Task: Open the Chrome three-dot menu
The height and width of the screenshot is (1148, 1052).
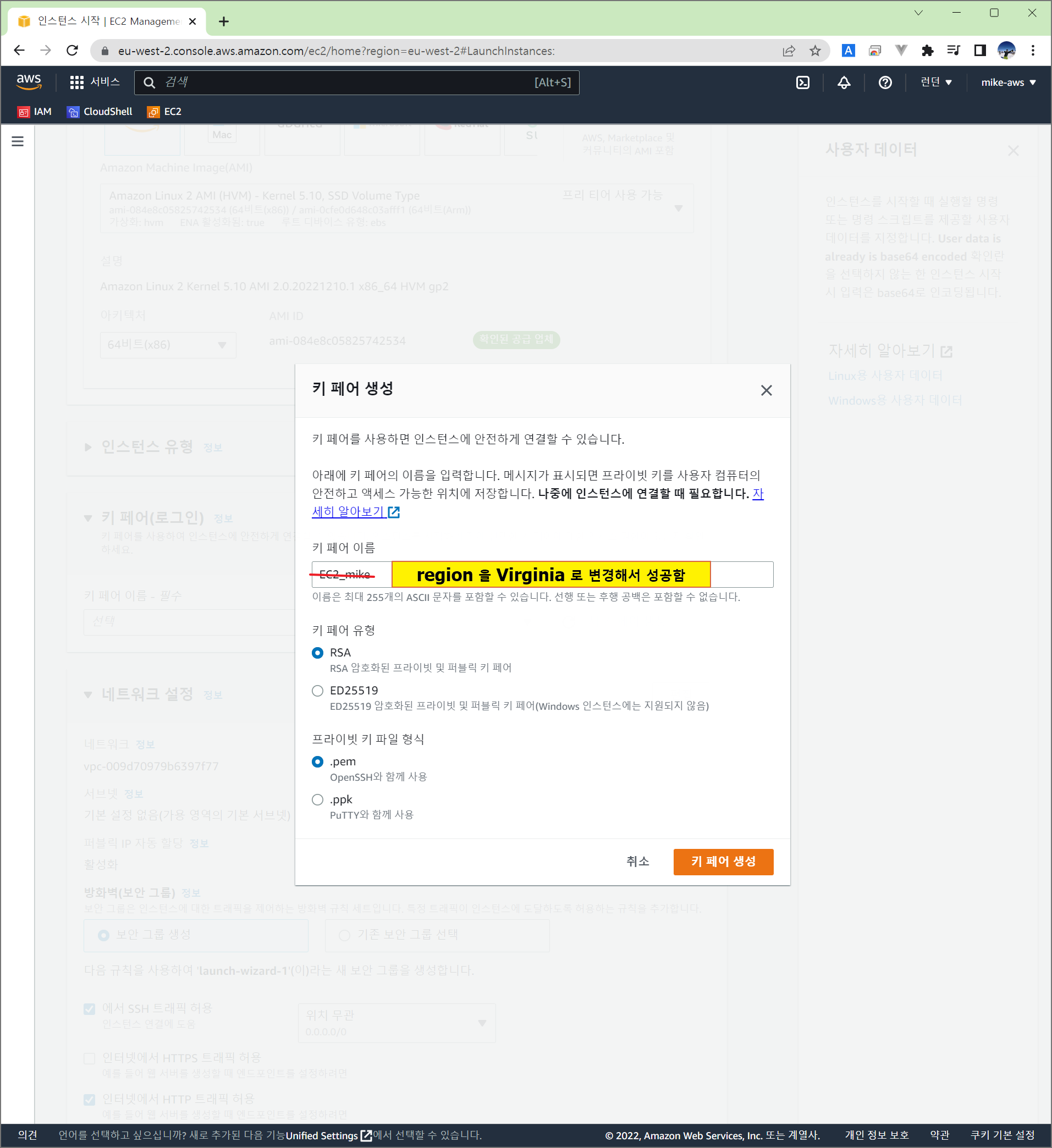Action: tap(1033, 51)
